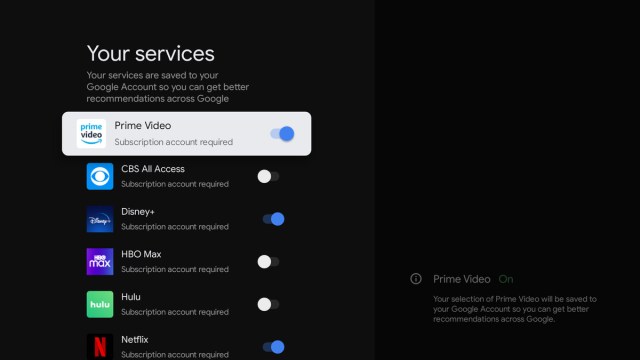Viewport: 640px width, 360px height.
Task: Click the Your services heading
Action: click(151, 53)
